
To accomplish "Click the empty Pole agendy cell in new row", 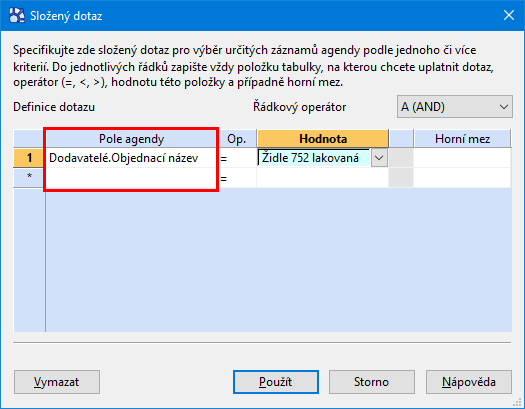I will click(x=131, y=178).
